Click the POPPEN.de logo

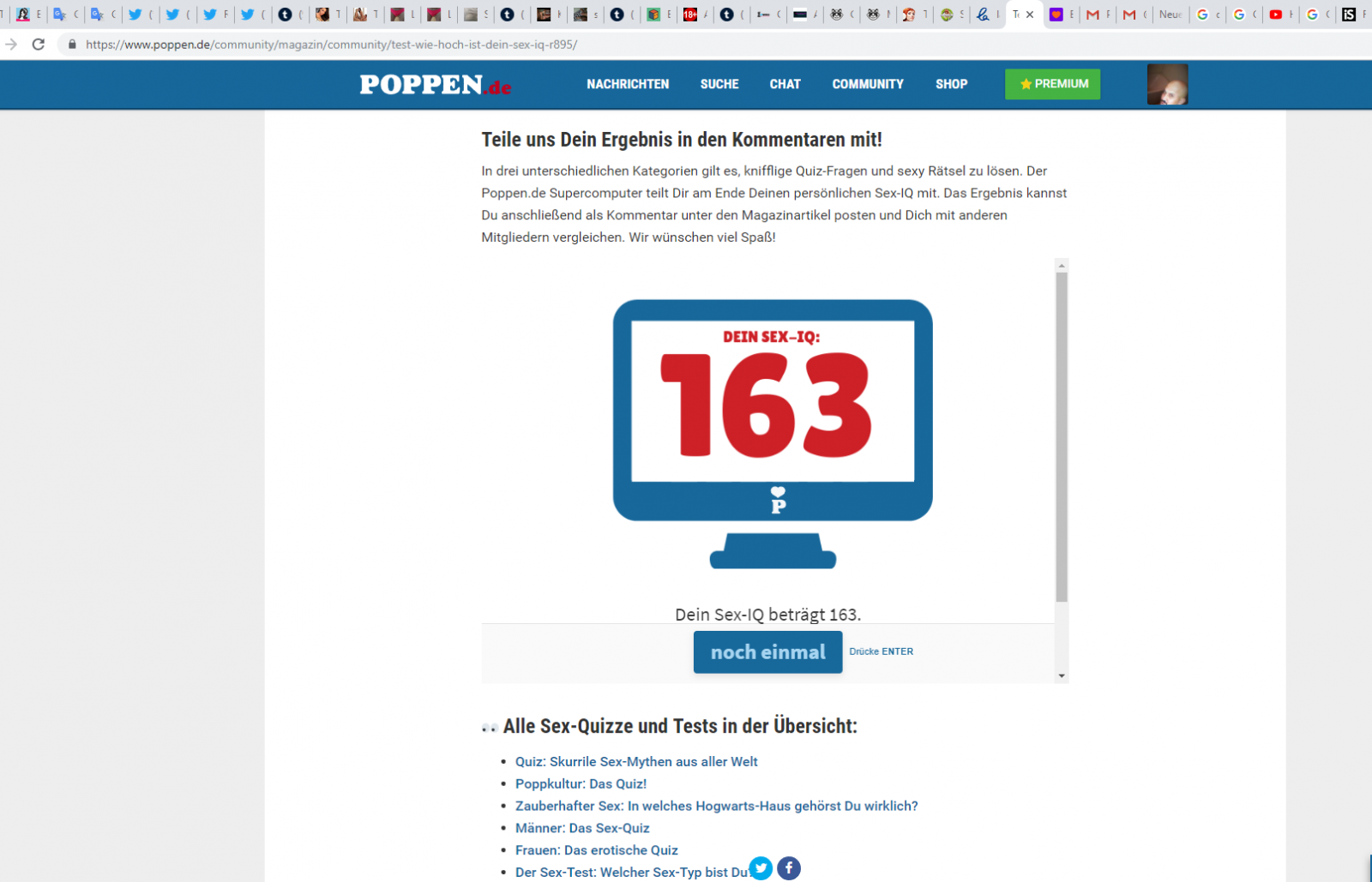click(435, 85)
